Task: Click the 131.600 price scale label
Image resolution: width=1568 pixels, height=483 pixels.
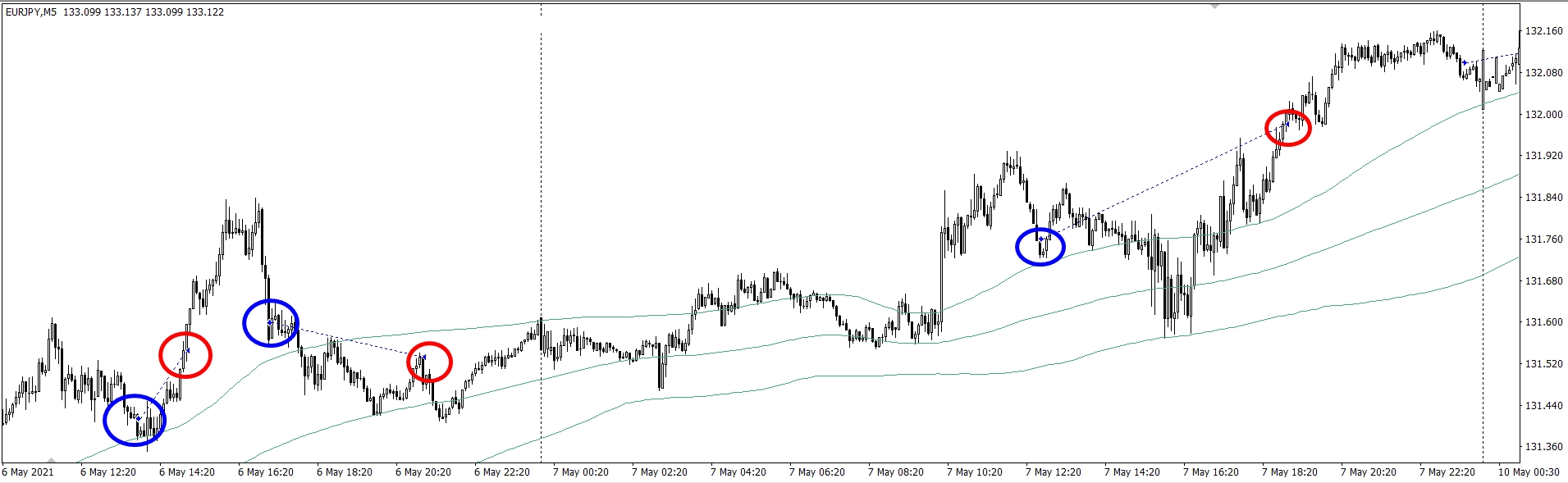Action: (x=1543, y=322)
